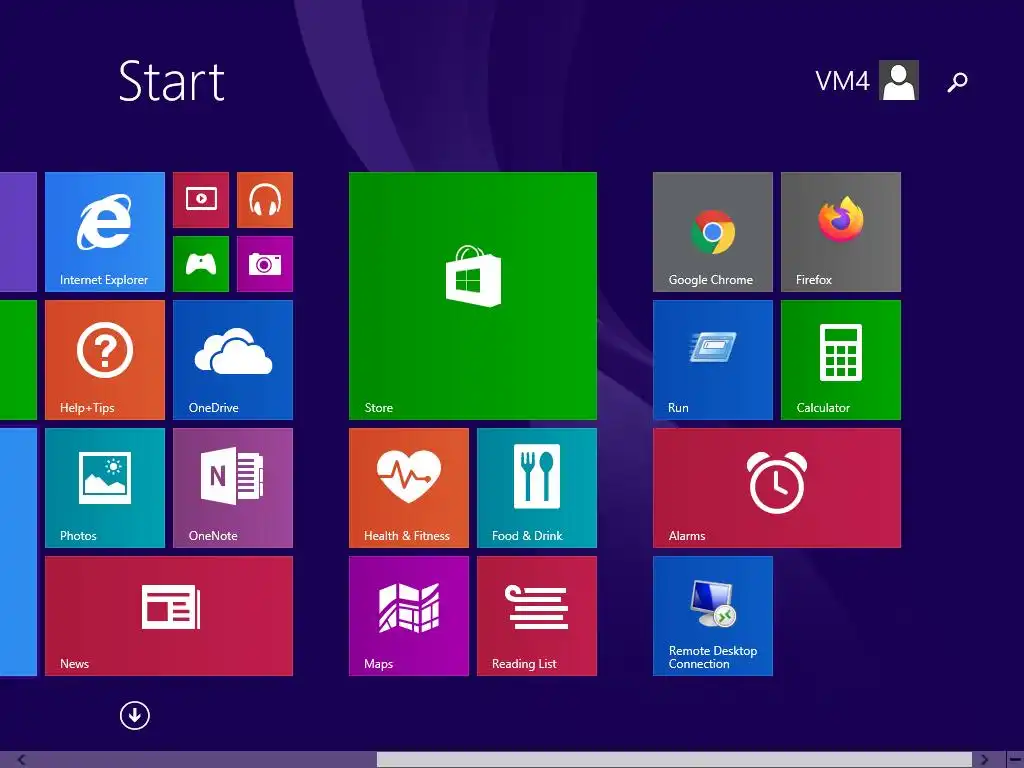Open the Games tile with controller icon
This screenshot has width=1024, height=768.
(x=201, y=264)
